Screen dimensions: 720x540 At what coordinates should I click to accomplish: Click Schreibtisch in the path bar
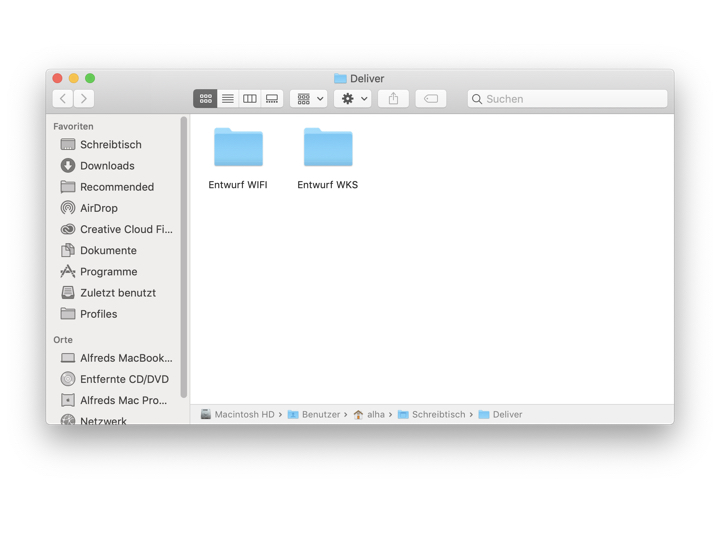click(x=432, y=415)
